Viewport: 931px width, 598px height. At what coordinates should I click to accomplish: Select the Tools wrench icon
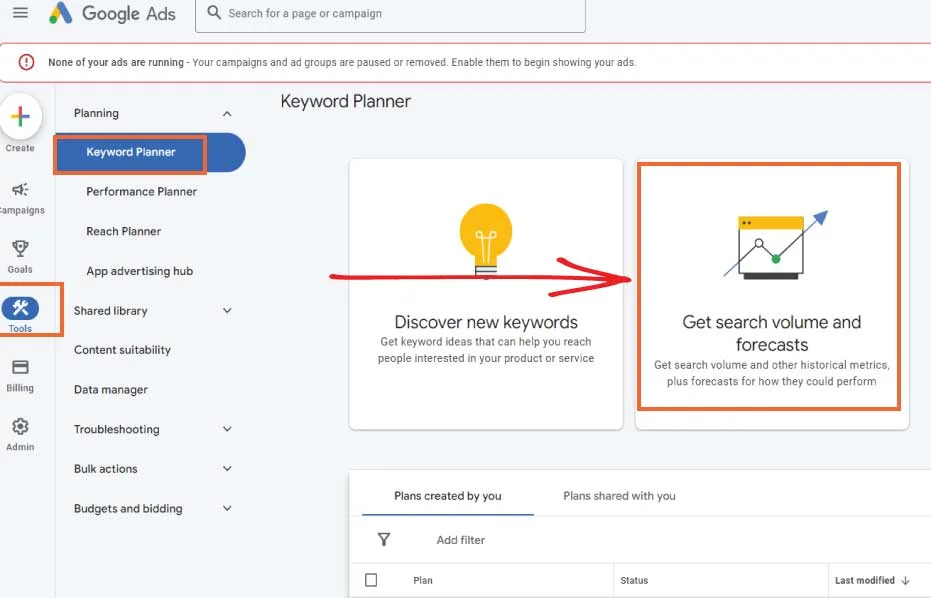pos(20,308)
